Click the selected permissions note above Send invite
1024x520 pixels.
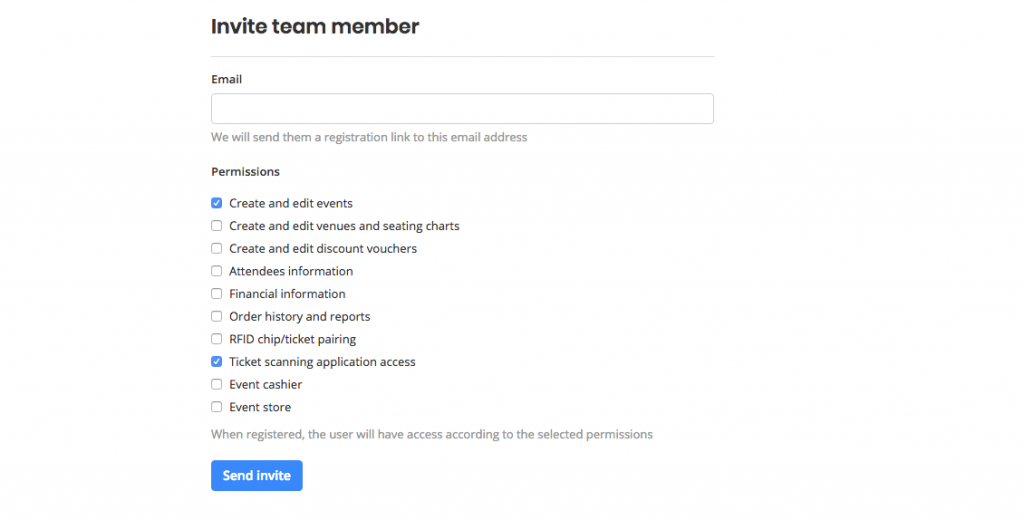coord(431,435)
